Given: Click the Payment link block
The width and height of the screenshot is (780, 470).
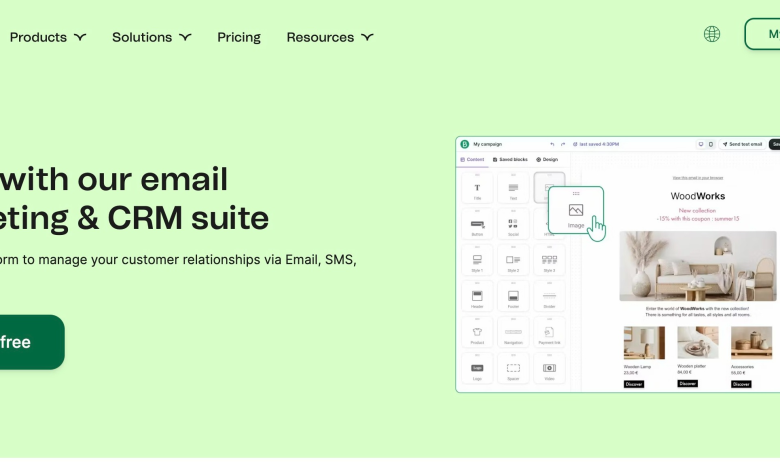Looking at the screenshot, I should tap(549, 333).
